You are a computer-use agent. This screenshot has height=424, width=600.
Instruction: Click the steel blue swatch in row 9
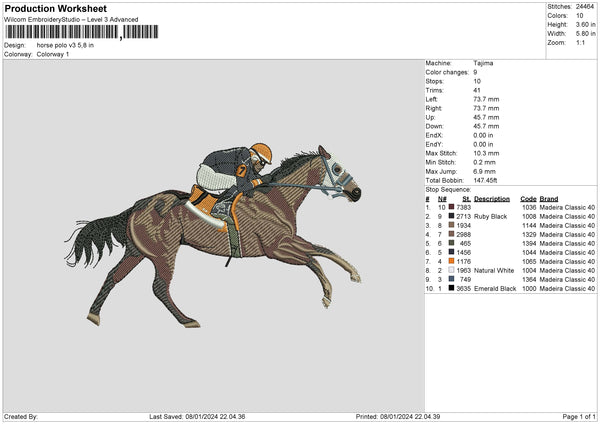pos(452,279)
